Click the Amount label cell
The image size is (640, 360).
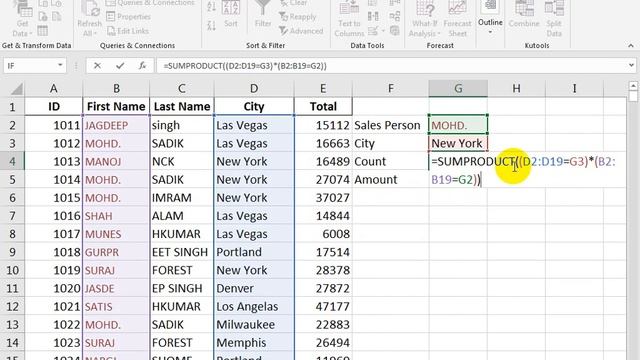tap(391, 180)
